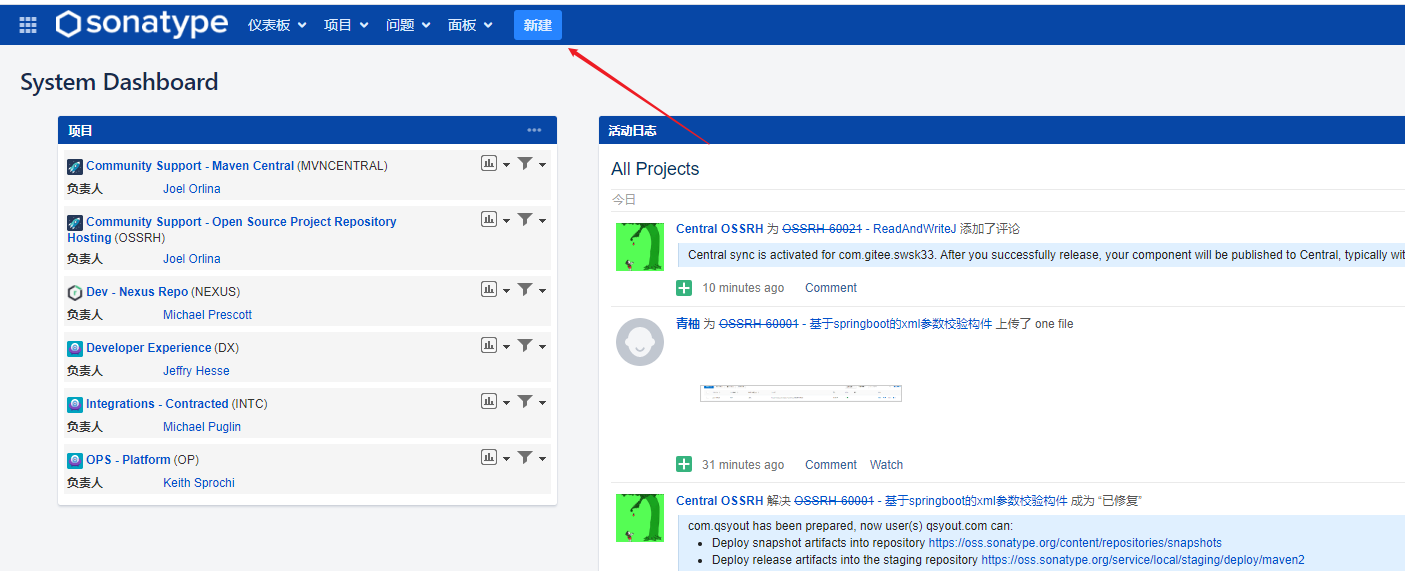Click Comment link next to 10 minutes ago
This screenshot has height=571, width=1405.
click(x=831, y=288)
